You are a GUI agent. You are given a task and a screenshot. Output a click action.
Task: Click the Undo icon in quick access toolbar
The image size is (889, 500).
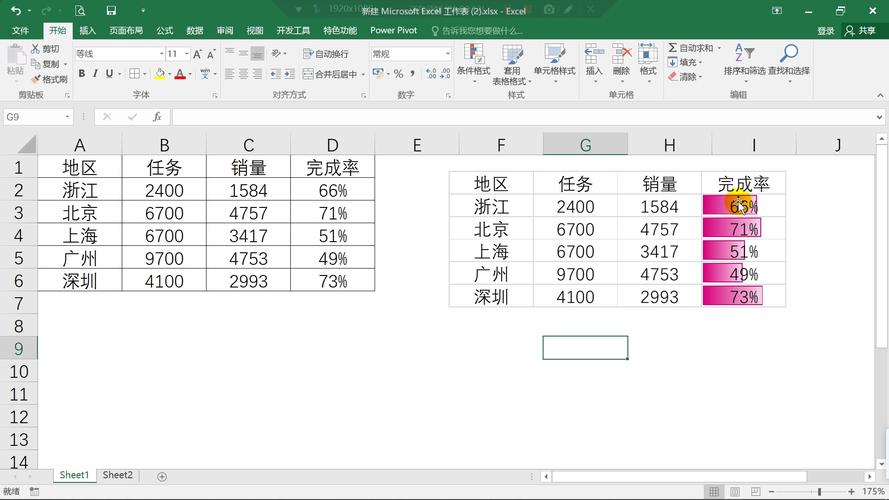16,10
